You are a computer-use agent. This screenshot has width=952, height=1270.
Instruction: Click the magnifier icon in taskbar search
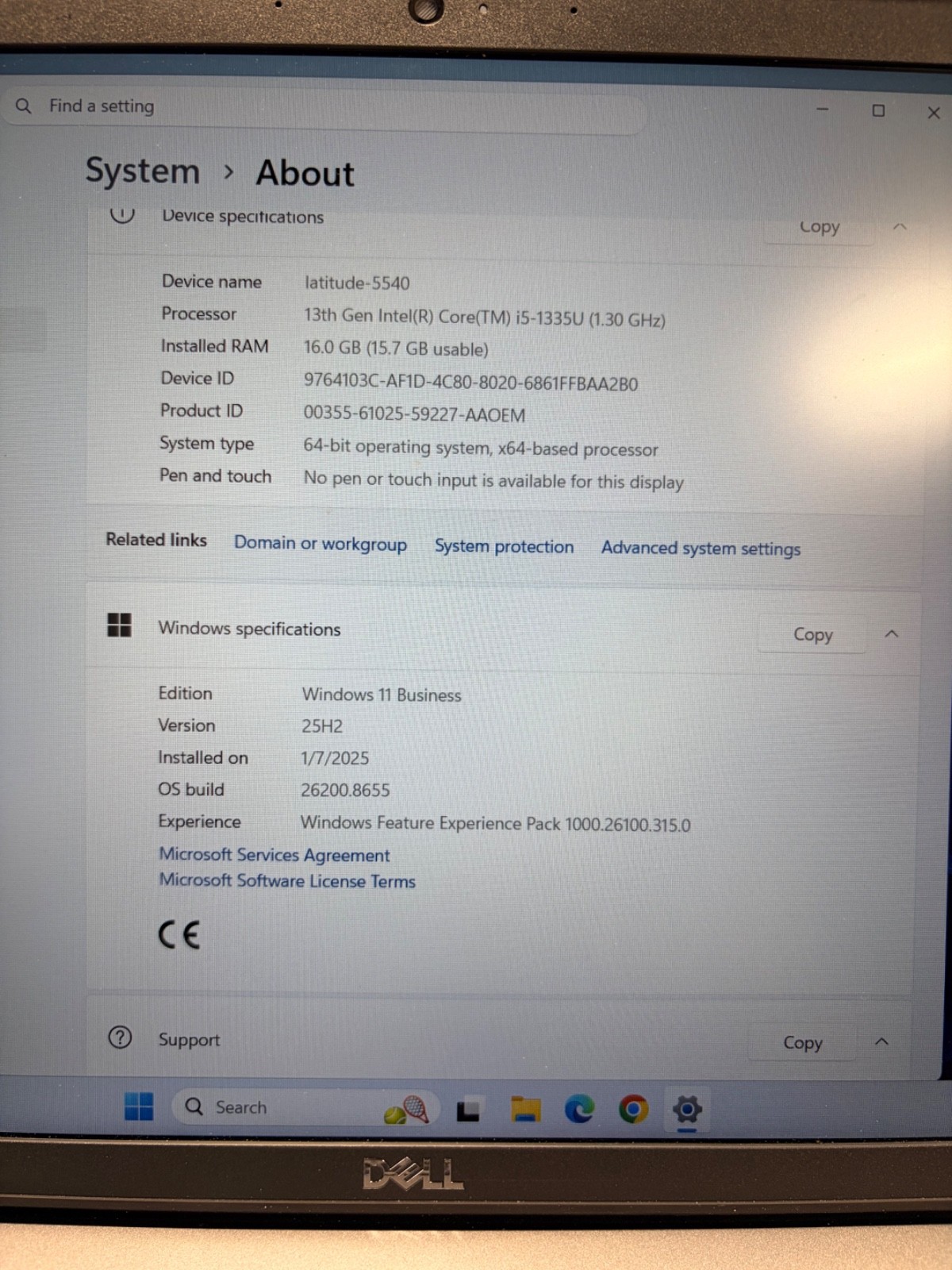pos(194,1106)
